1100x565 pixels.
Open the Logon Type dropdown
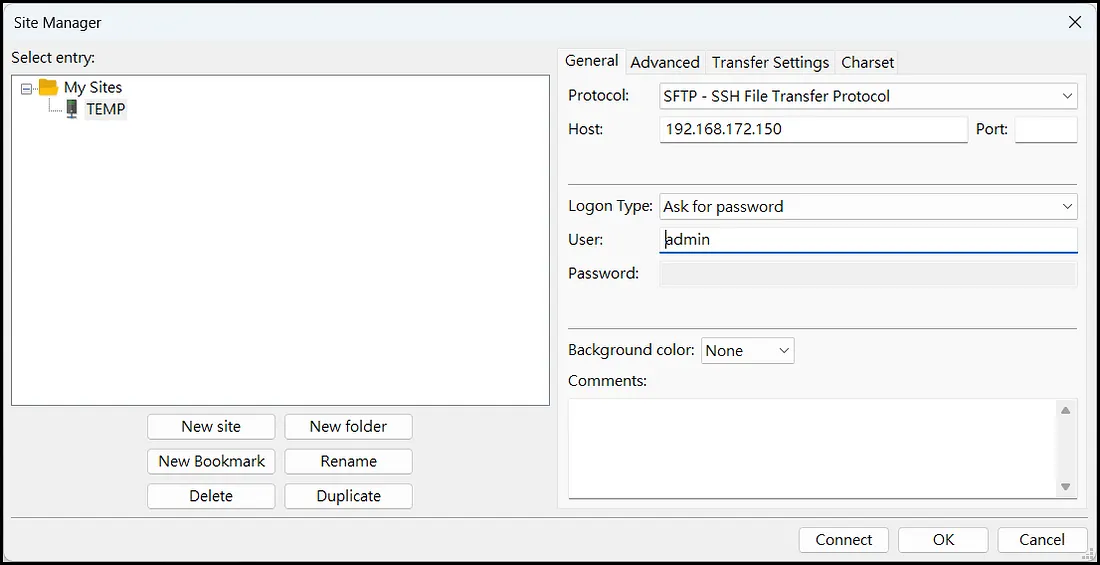point(868,206)
